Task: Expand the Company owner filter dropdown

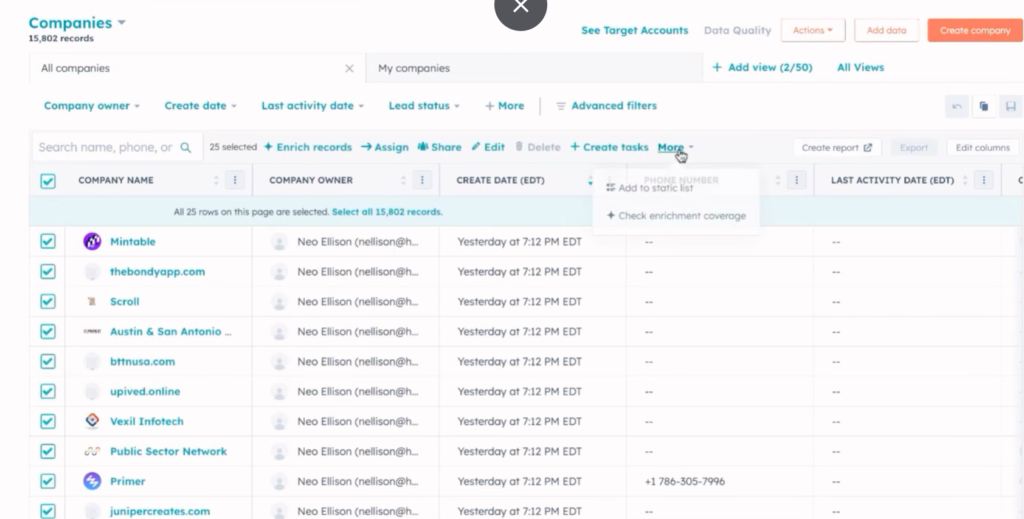Action: pyautogui.click(x=91, y=106)
